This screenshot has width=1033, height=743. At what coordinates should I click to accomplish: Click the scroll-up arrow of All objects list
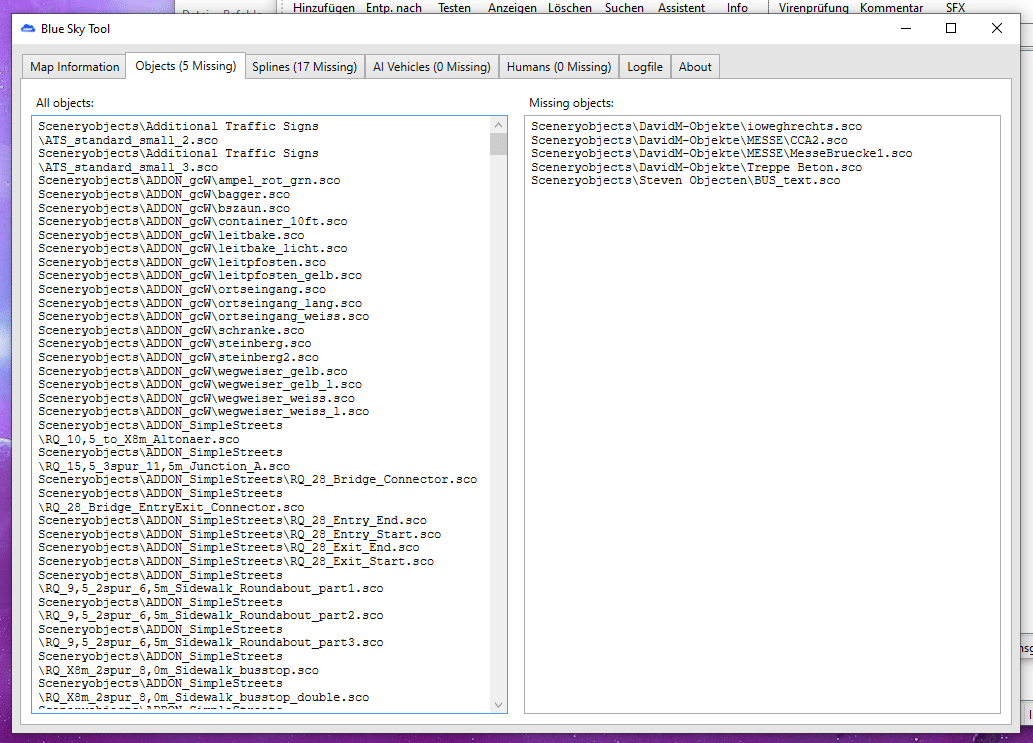(x=499, y=124)
